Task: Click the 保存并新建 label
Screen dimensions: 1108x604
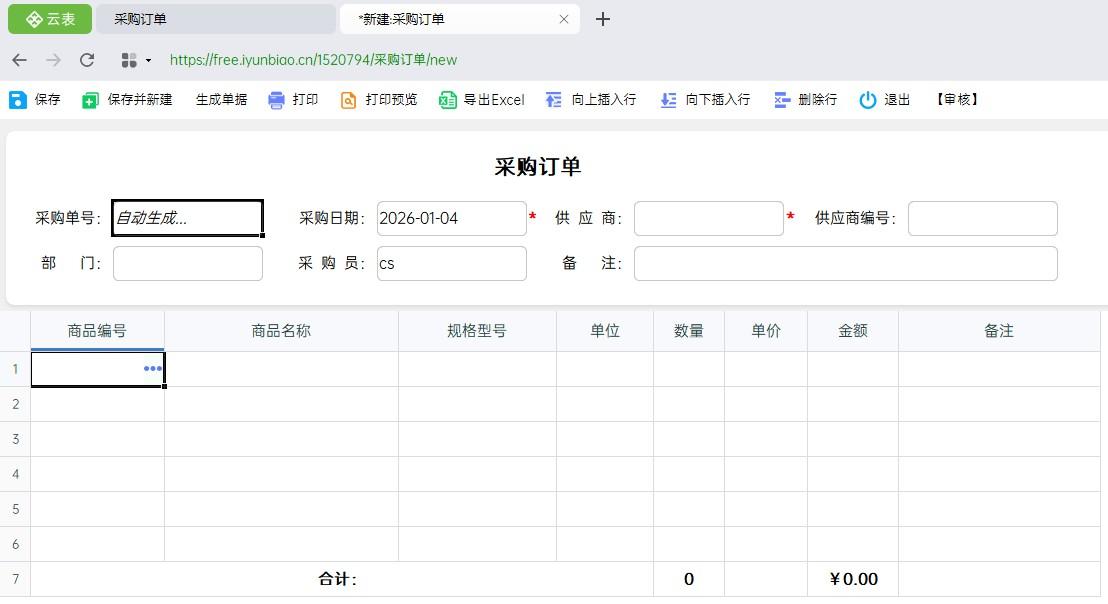Action: click(x=140, y=100)
